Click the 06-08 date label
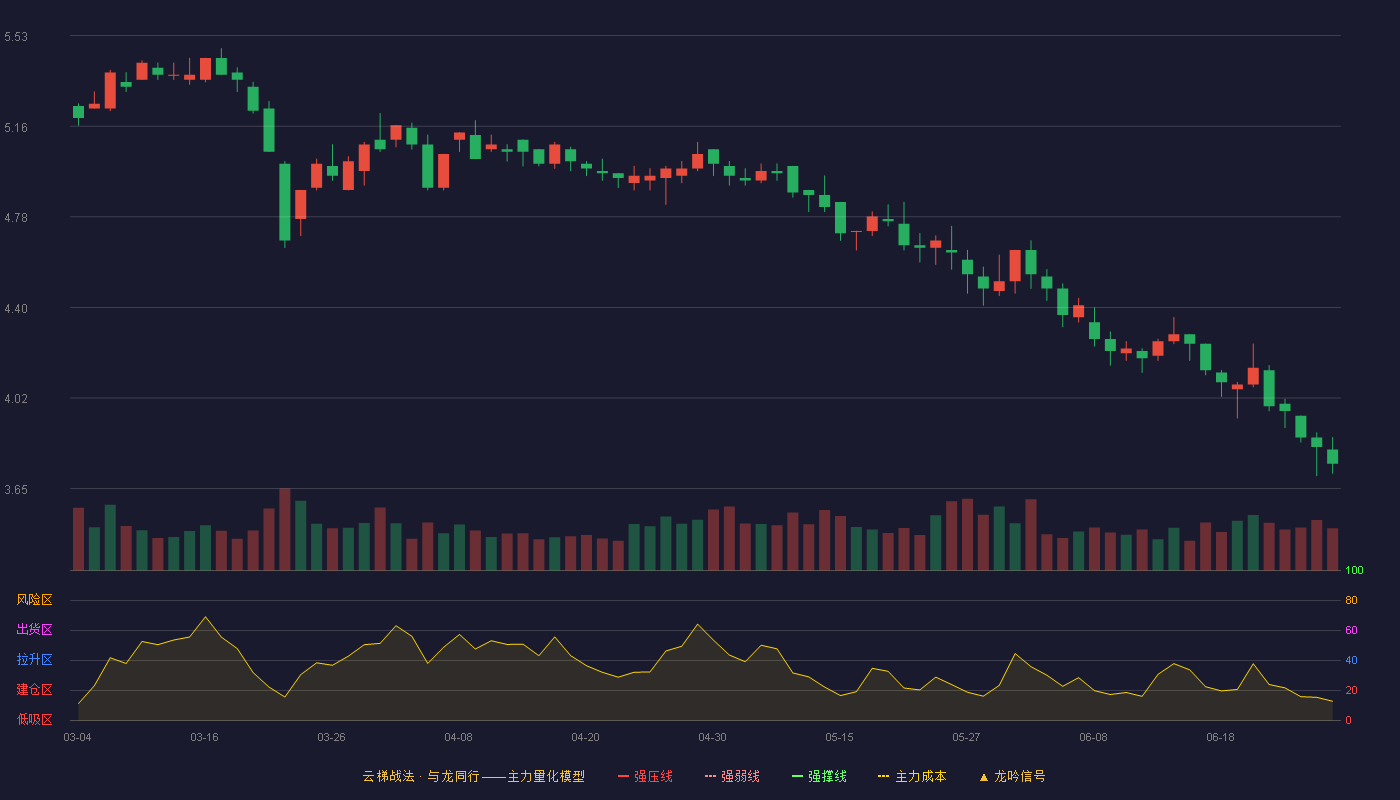The image size is (1400, 800). 1093,737
